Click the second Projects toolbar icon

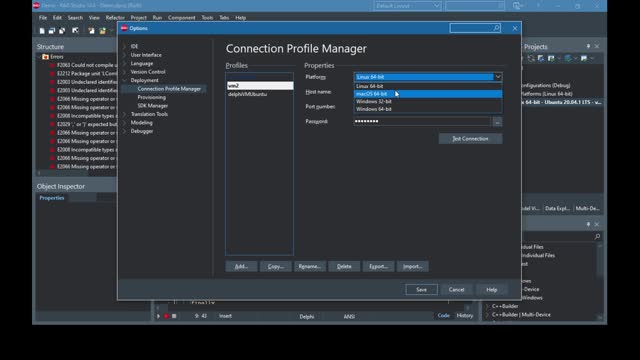541,58
